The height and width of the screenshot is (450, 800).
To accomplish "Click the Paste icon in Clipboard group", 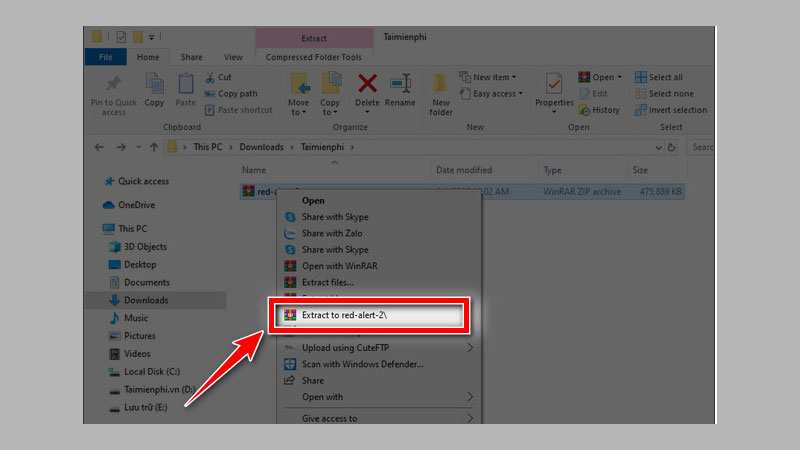I will (x=186, y=89).
